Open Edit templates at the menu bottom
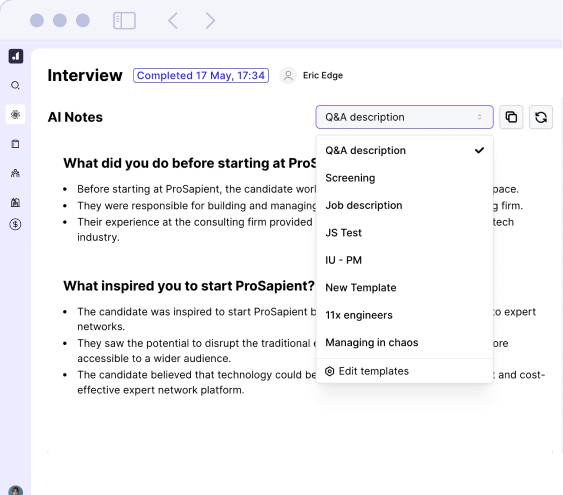This screenshot has height=495, width=563. [x=404, y=371]
